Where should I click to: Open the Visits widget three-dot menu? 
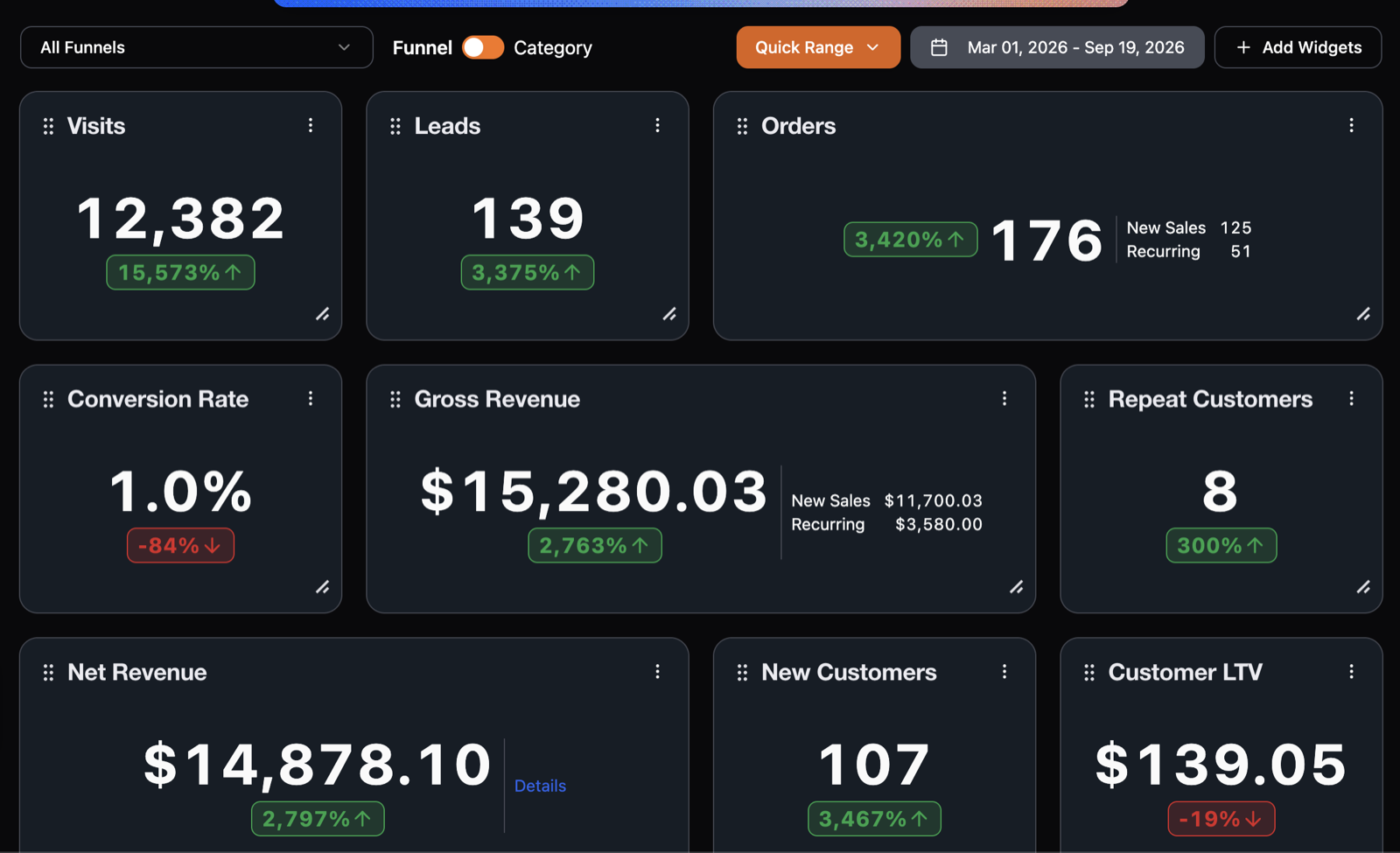311,126
